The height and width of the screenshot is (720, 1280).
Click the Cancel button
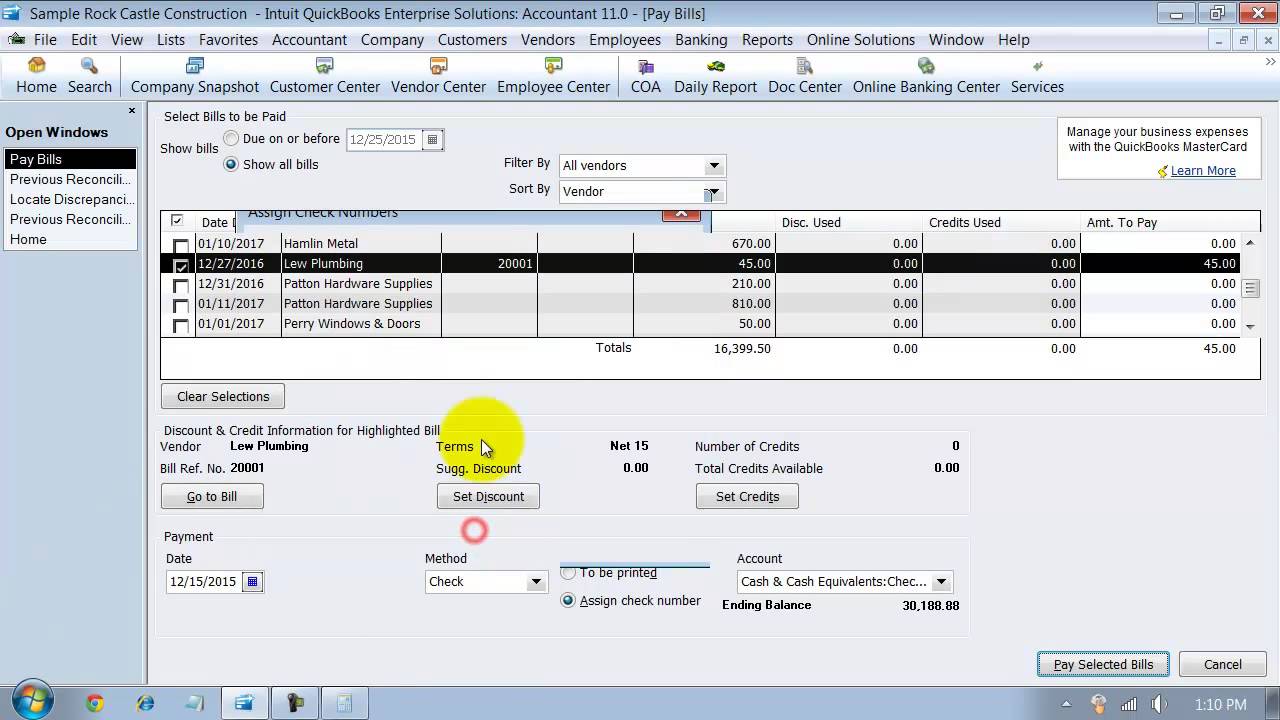[x=1222, y=664]
